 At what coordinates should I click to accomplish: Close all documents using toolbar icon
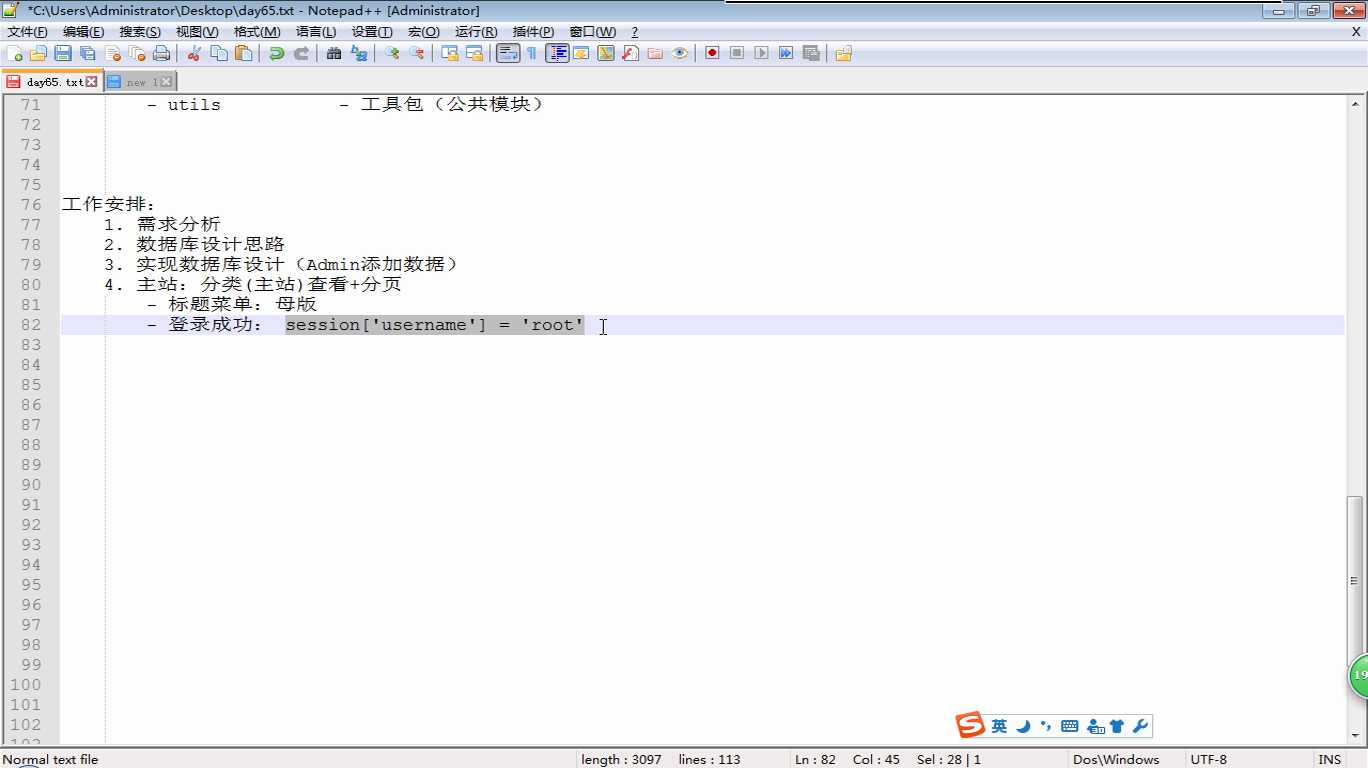tap(137, 53)
